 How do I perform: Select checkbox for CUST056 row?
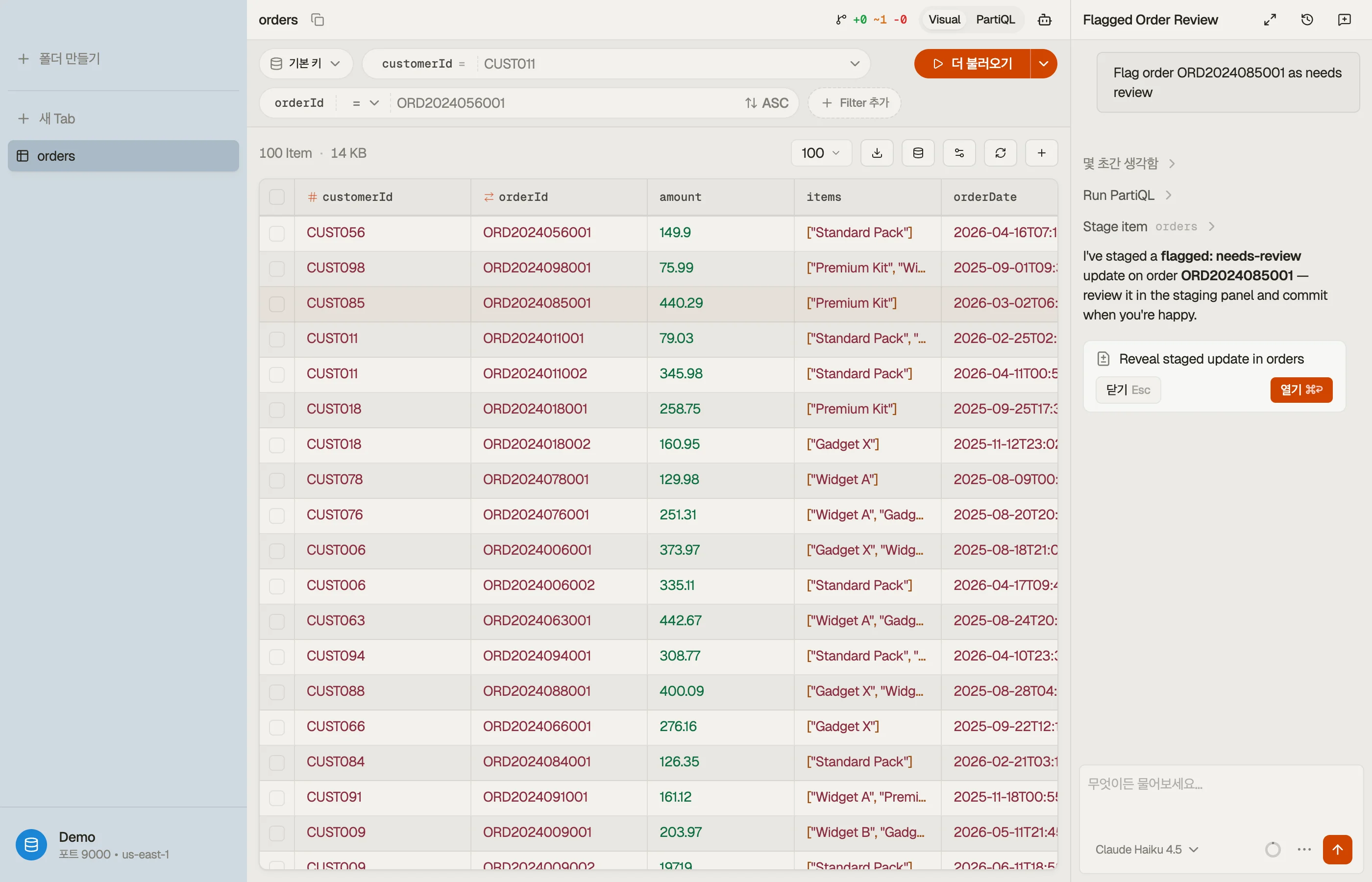point(276,233)
